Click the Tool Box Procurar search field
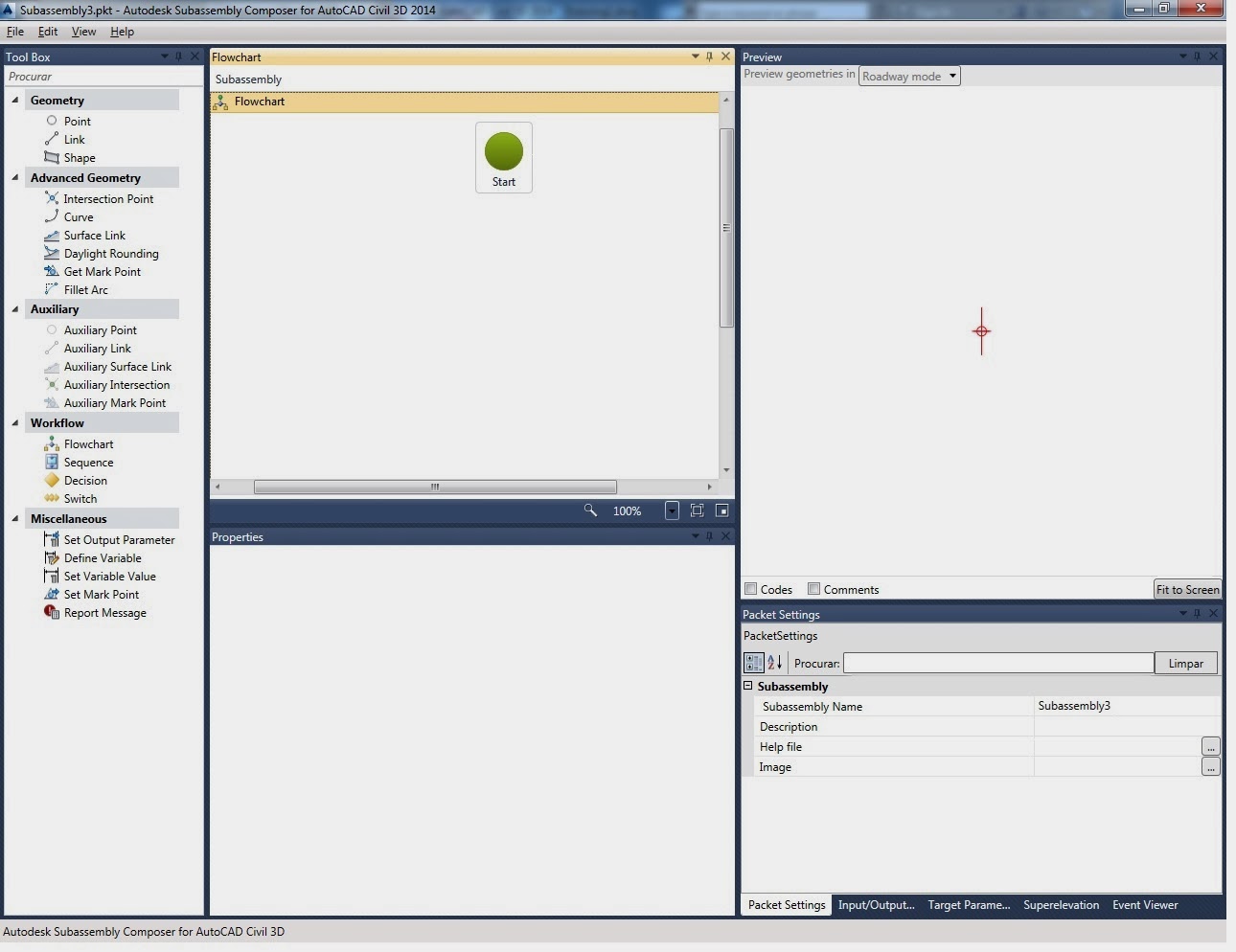Viewport: 1236px width, 952px height. point(103,77)
